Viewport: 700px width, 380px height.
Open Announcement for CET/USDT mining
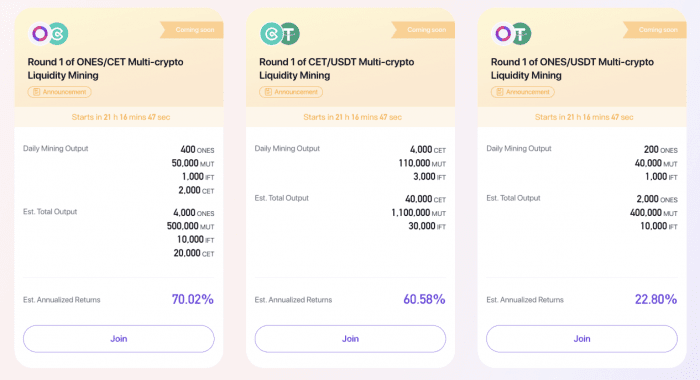point(291,92)
